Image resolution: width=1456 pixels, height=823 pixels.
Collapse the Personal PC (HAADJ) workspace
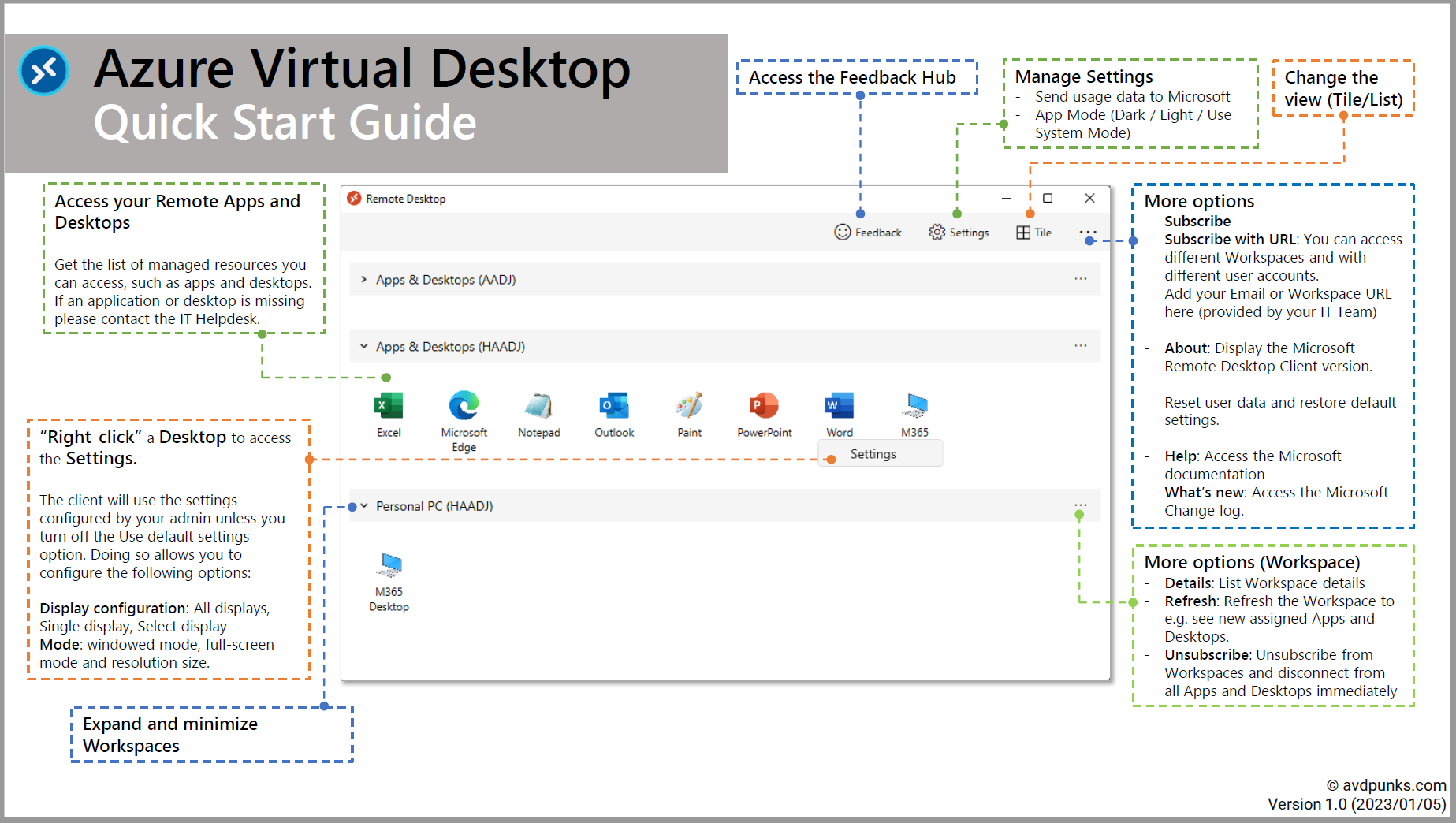point(364,506)
